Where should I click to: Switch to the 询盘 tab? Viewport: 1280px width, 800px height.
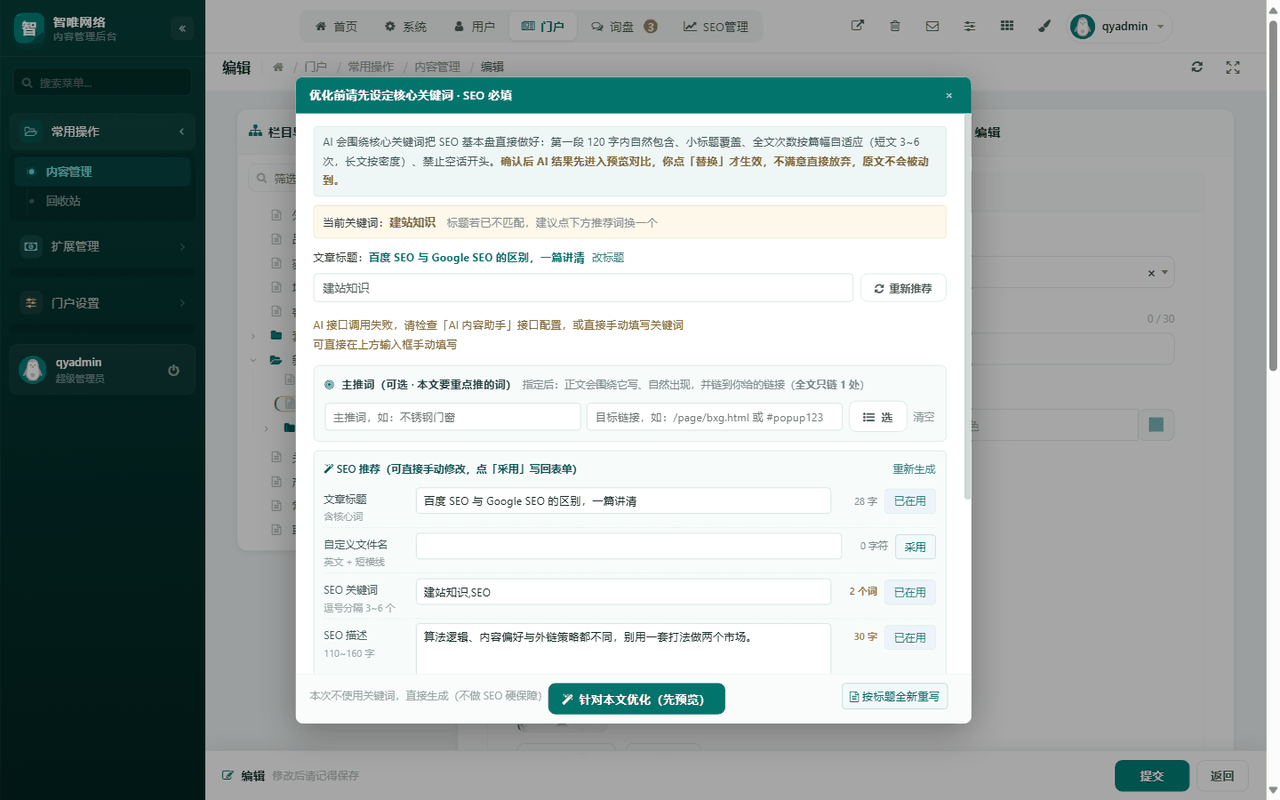pyautogui.click(x=624, y=27)
